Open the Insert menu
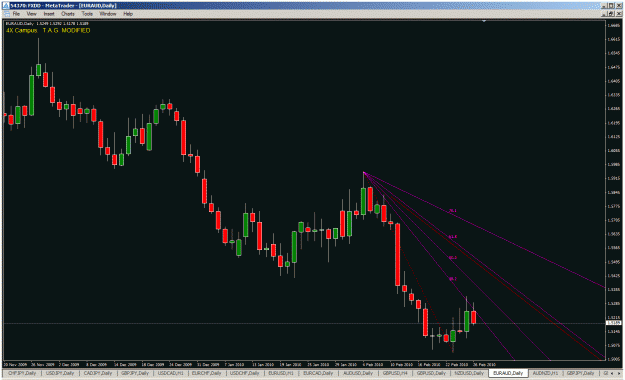The width and height of the screenshot is (625, 380). [x=49, y=14]
